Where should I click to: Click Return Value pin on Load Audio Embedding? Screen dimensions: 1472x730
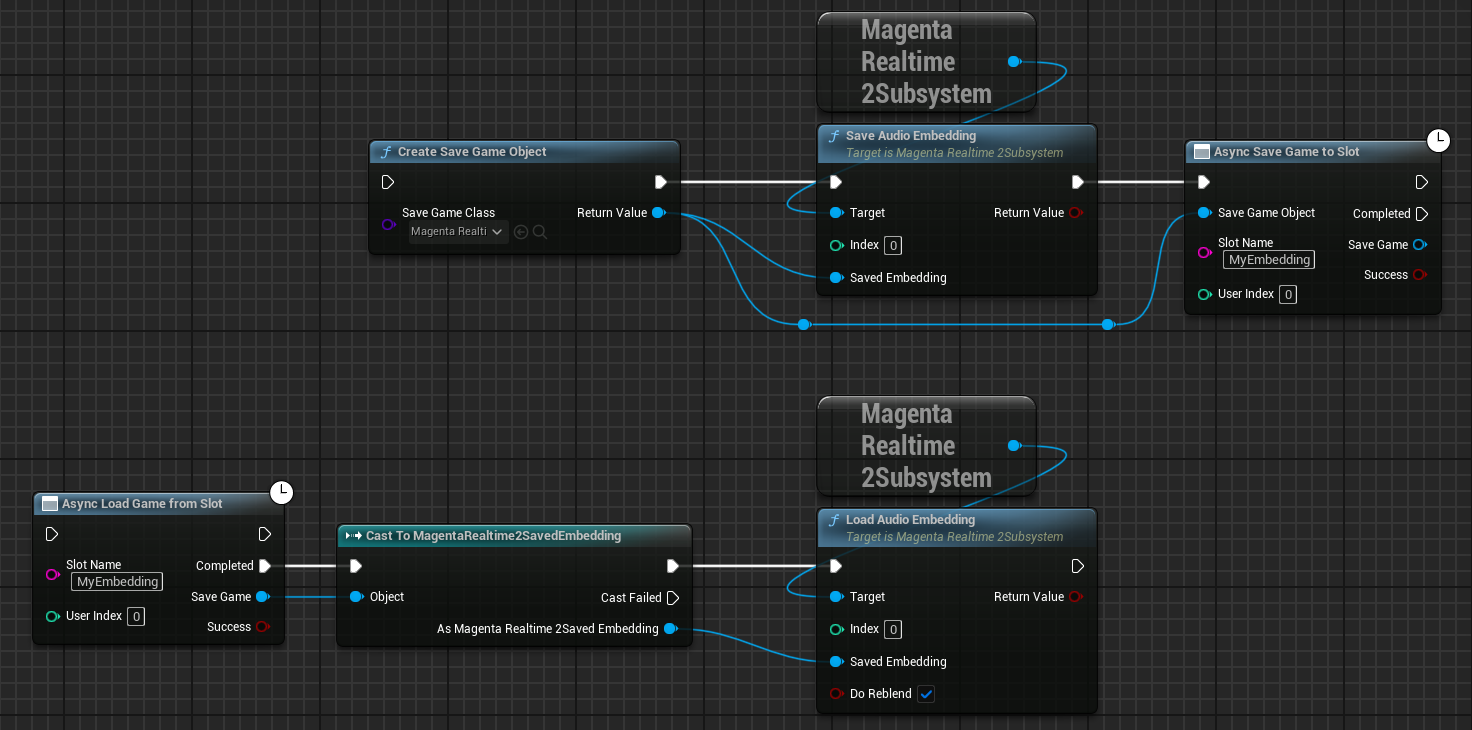1076,597
